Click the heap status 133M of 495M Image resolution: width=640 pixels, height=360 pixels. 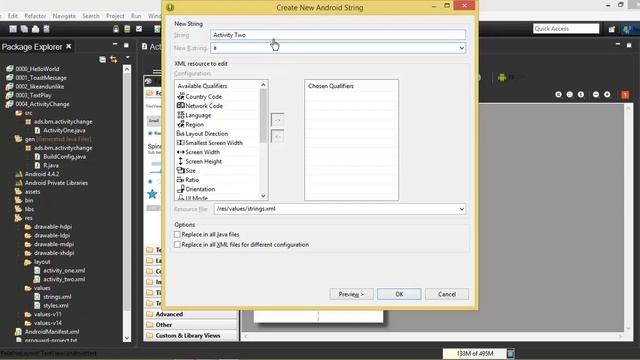(x=475, y=353)
